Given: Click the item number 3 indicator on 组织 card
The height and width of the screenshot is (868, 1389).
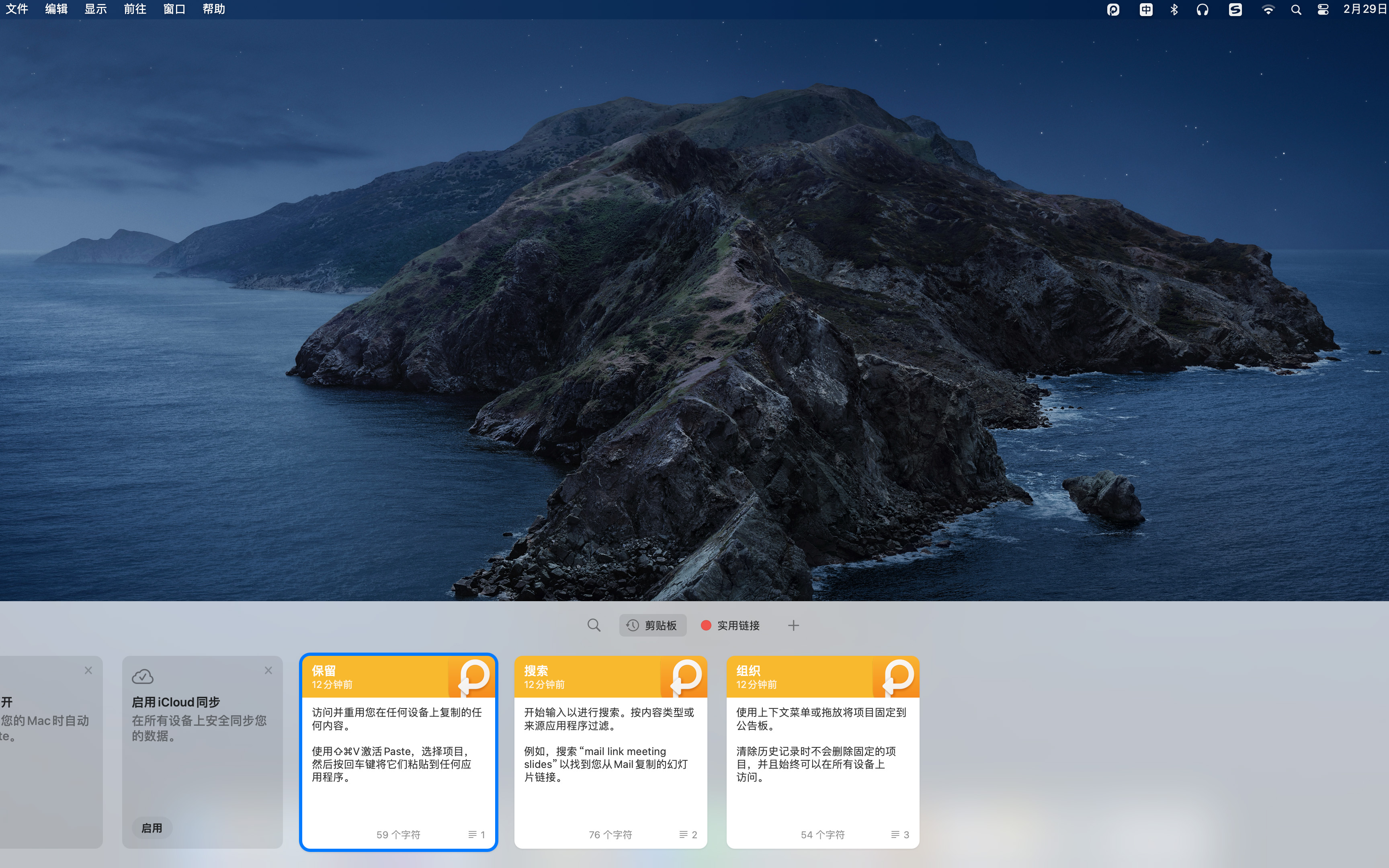Looking at the screenshot, I should [901, 835].
